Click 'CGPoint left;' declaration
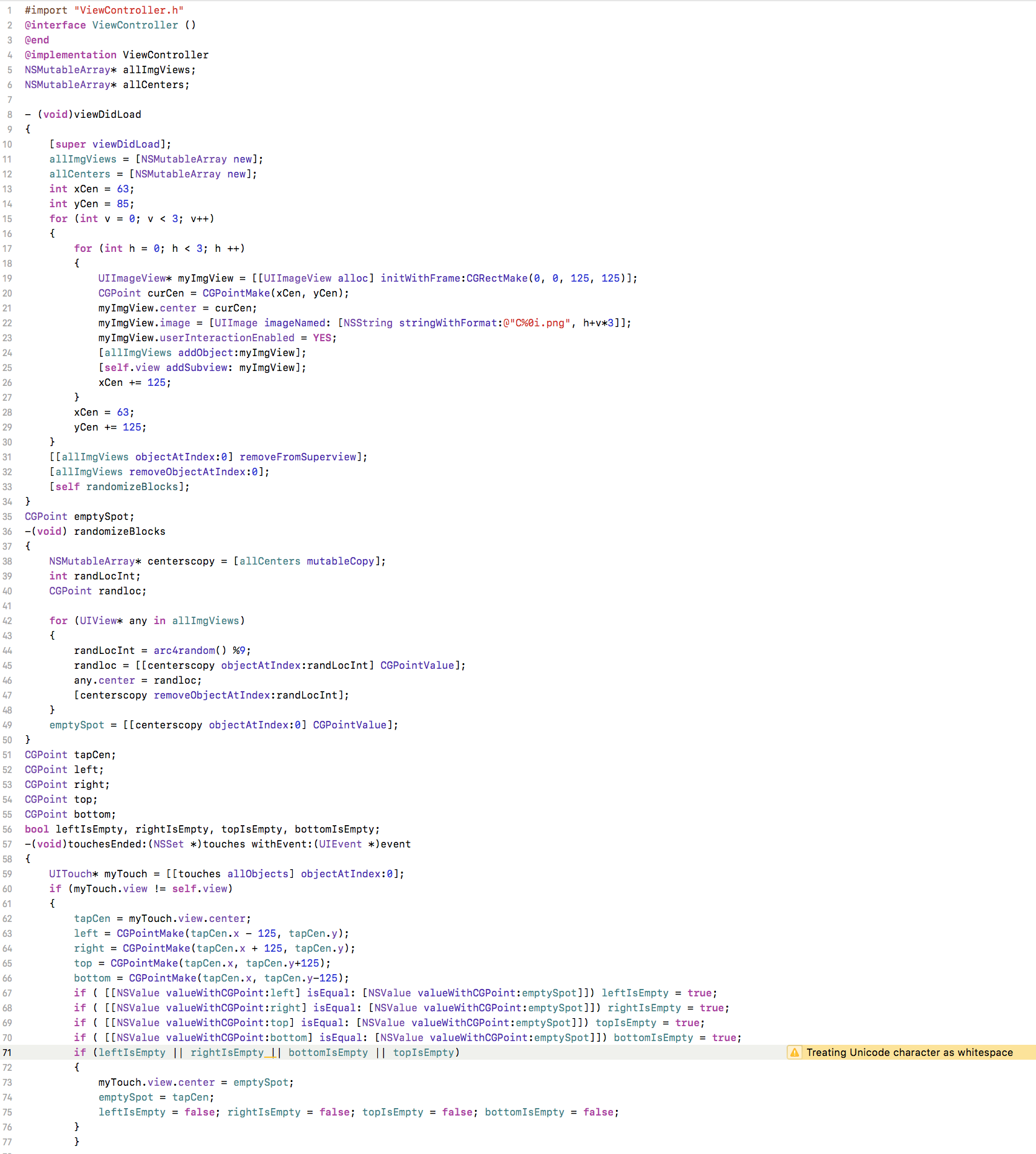Viewport: 1036px width, 1154px height. pos(65,769)
